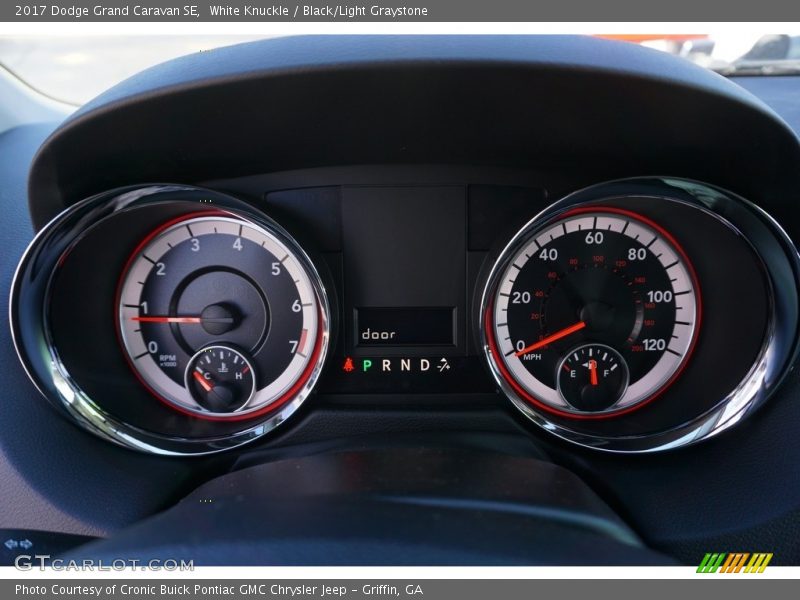Viewport: 800px width, 600px height.
Task: Click the red seatbelt warning light
Action: (348, 364)
